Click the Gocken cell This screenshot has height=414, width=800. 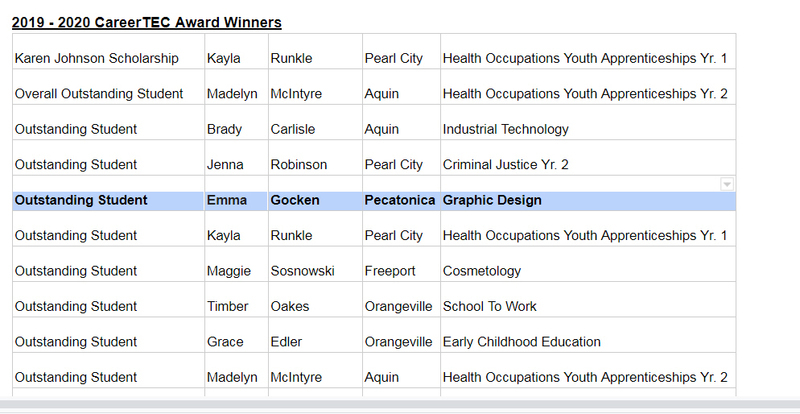pyautogui.click(x=295, y=200)
